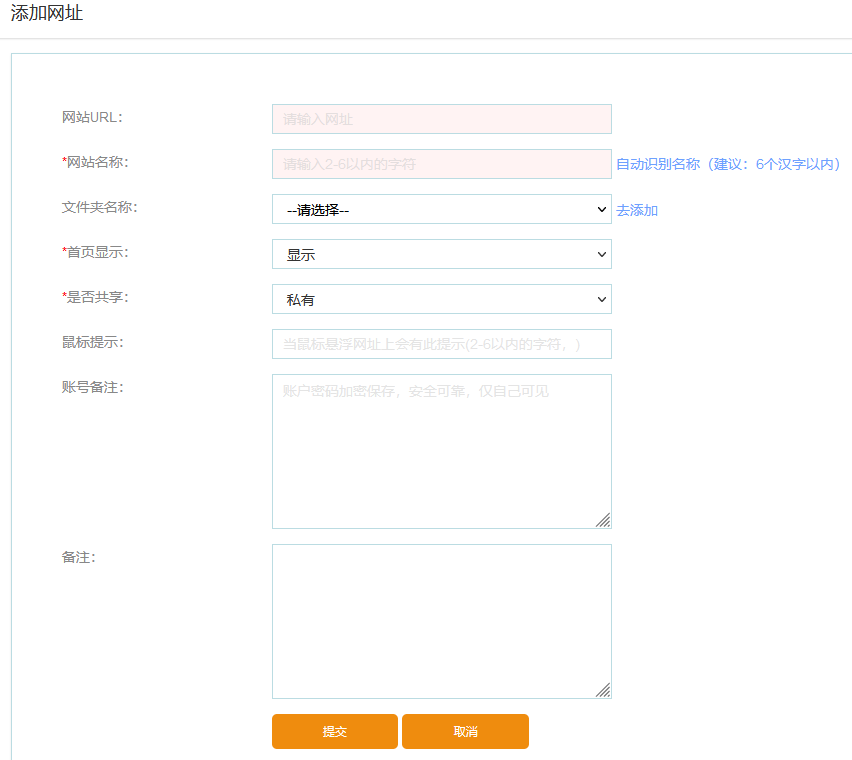Click the 添加网址 page heading
Viewport: 852px width, 760px height.
[x=45, y=14]
